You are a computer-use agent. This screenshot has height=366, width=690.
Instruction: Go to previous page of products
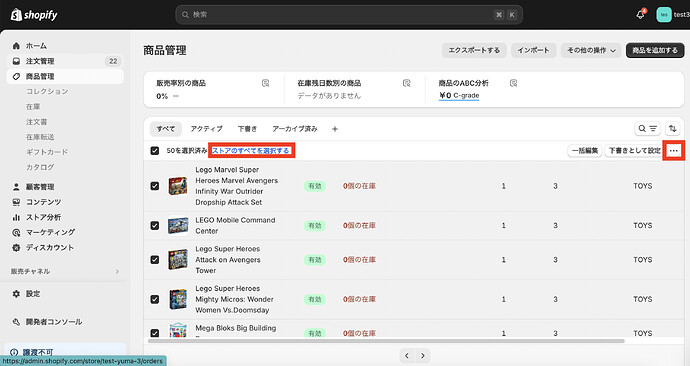407,355
